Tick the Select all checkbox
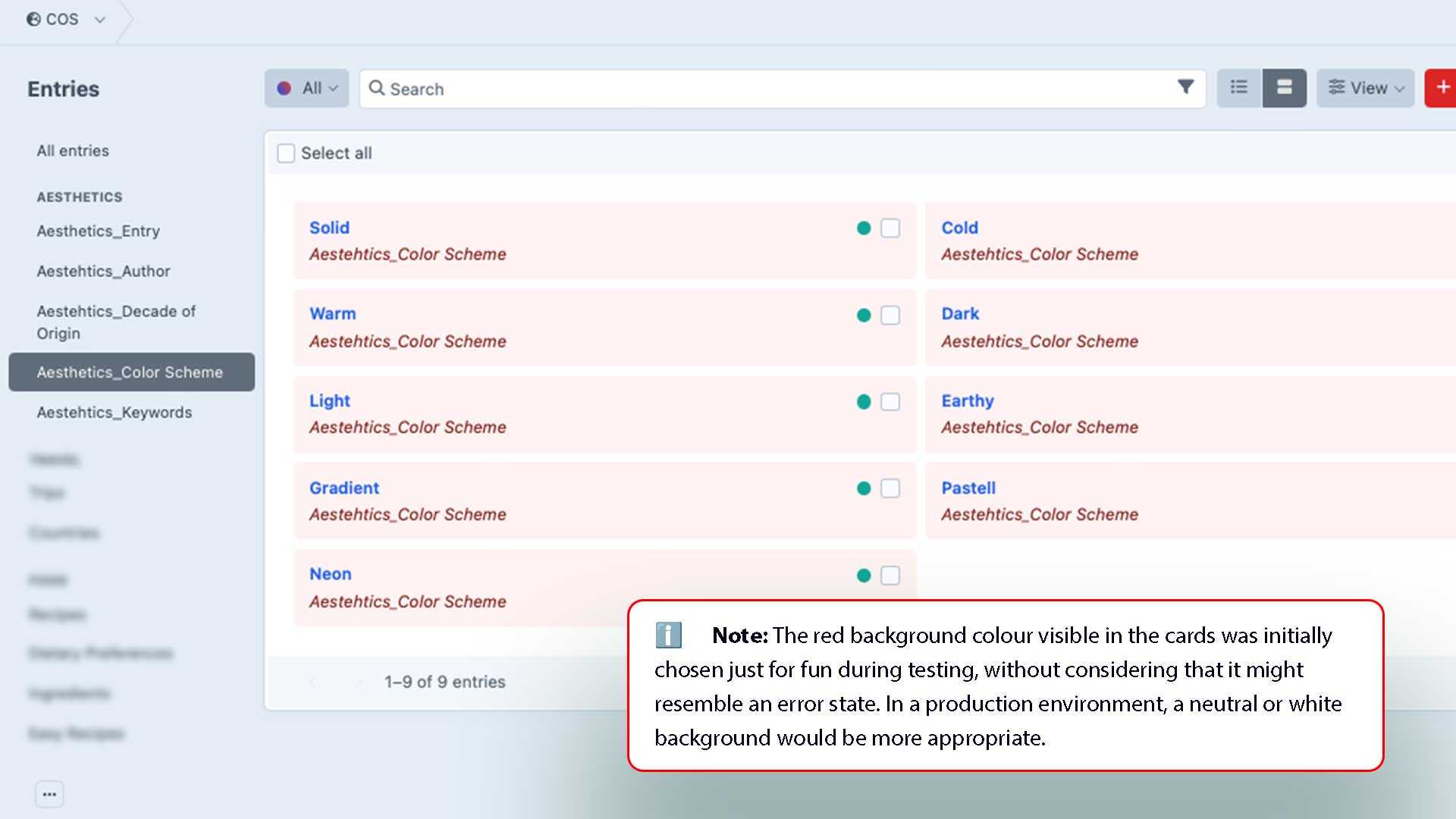Viewport: 1456px width, 819px height. pyautogui.click(x=286, y=153)
